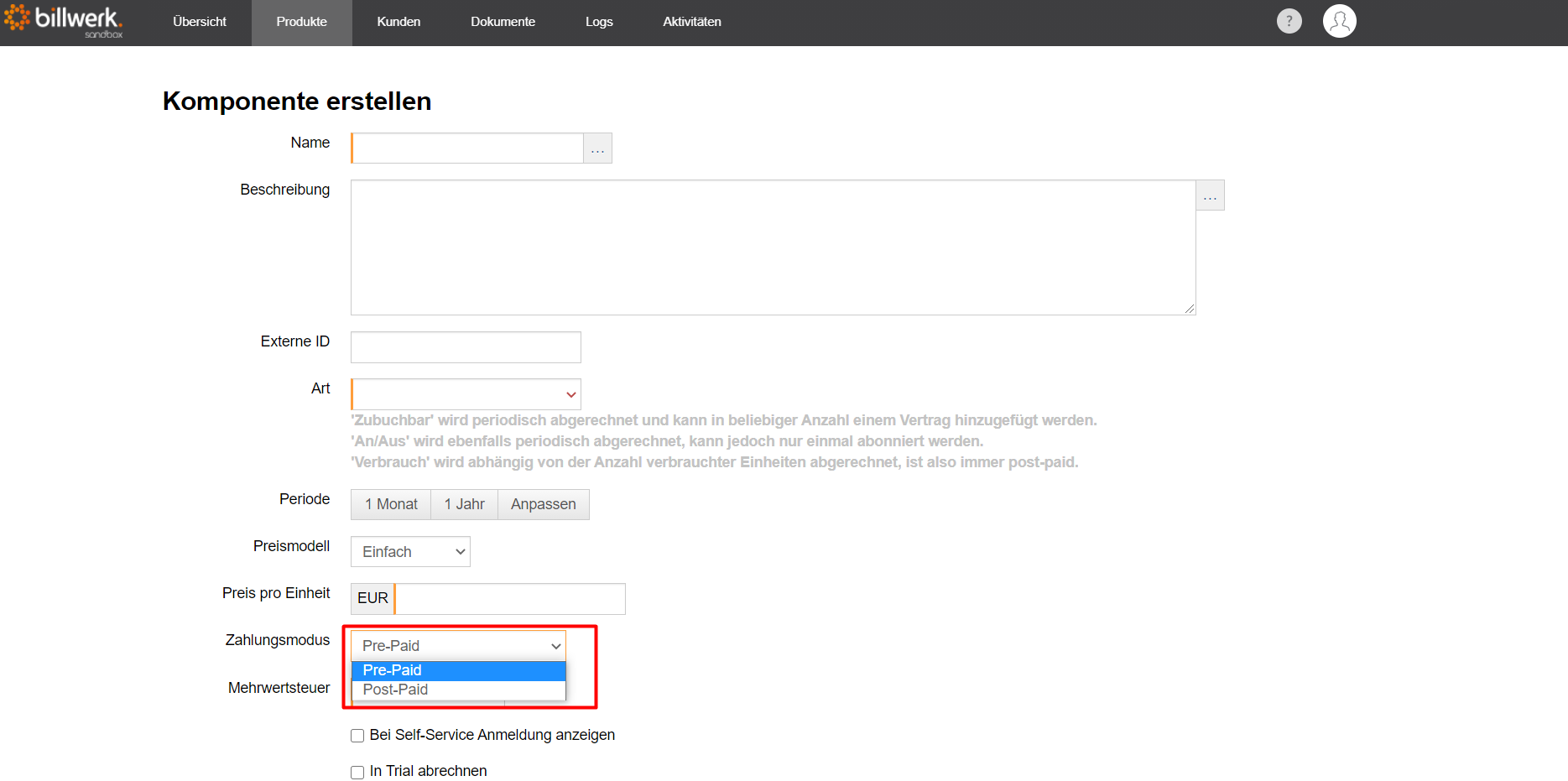Screen dimensions: 1568x781
Task: Click the EUR currency label
Action: pyautogui.click(x=372, y=598)
